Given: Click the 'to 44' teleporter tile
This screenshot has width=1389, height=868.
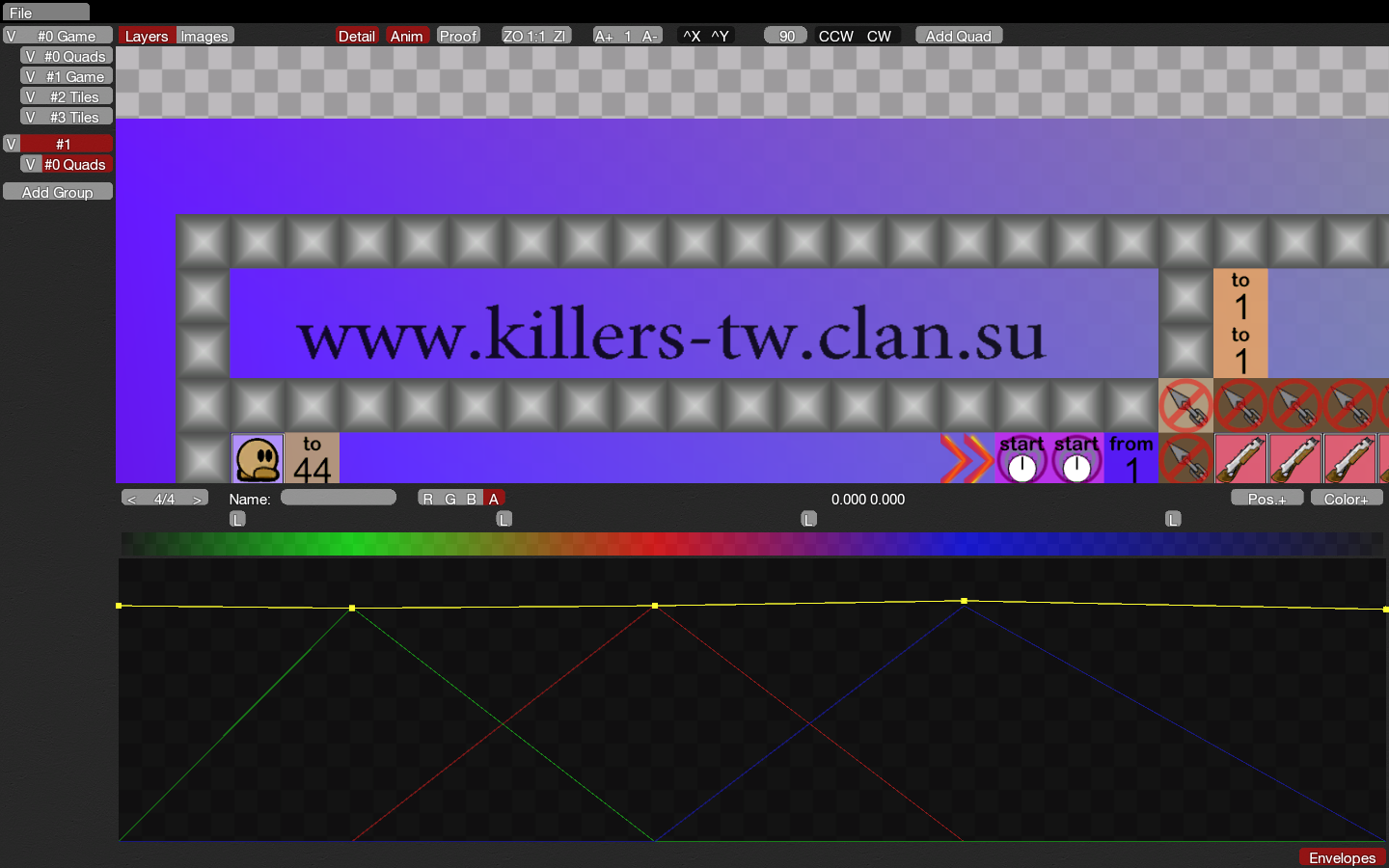Looking at the screenshot, I should click(312, 459).
